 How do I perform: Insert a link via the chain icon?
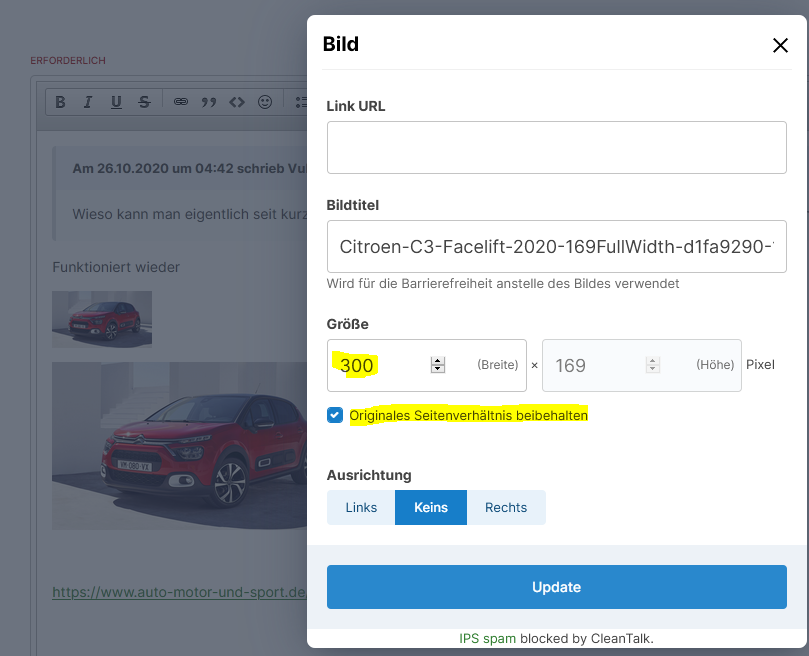tap(181, 102)
